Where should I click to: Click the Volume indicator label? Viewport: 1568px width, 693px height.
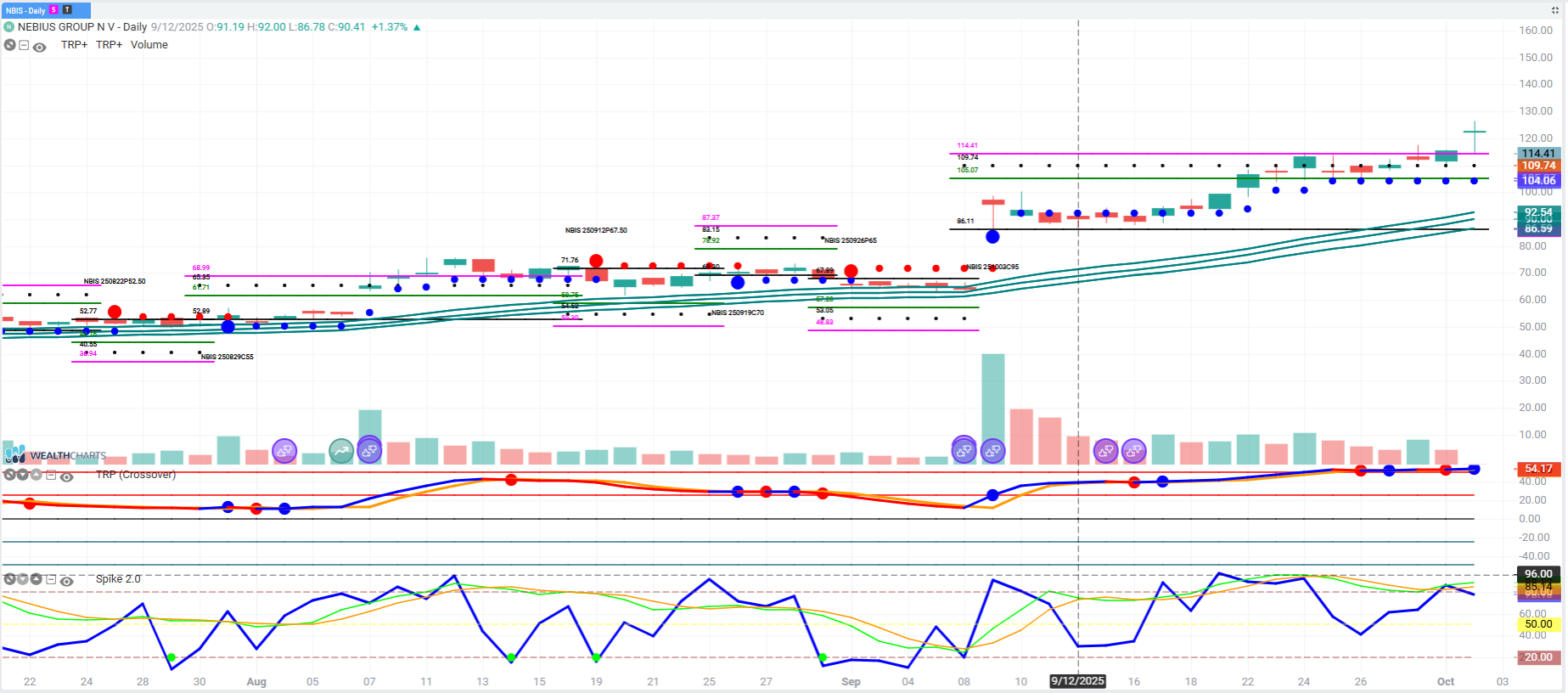[149, 45]
